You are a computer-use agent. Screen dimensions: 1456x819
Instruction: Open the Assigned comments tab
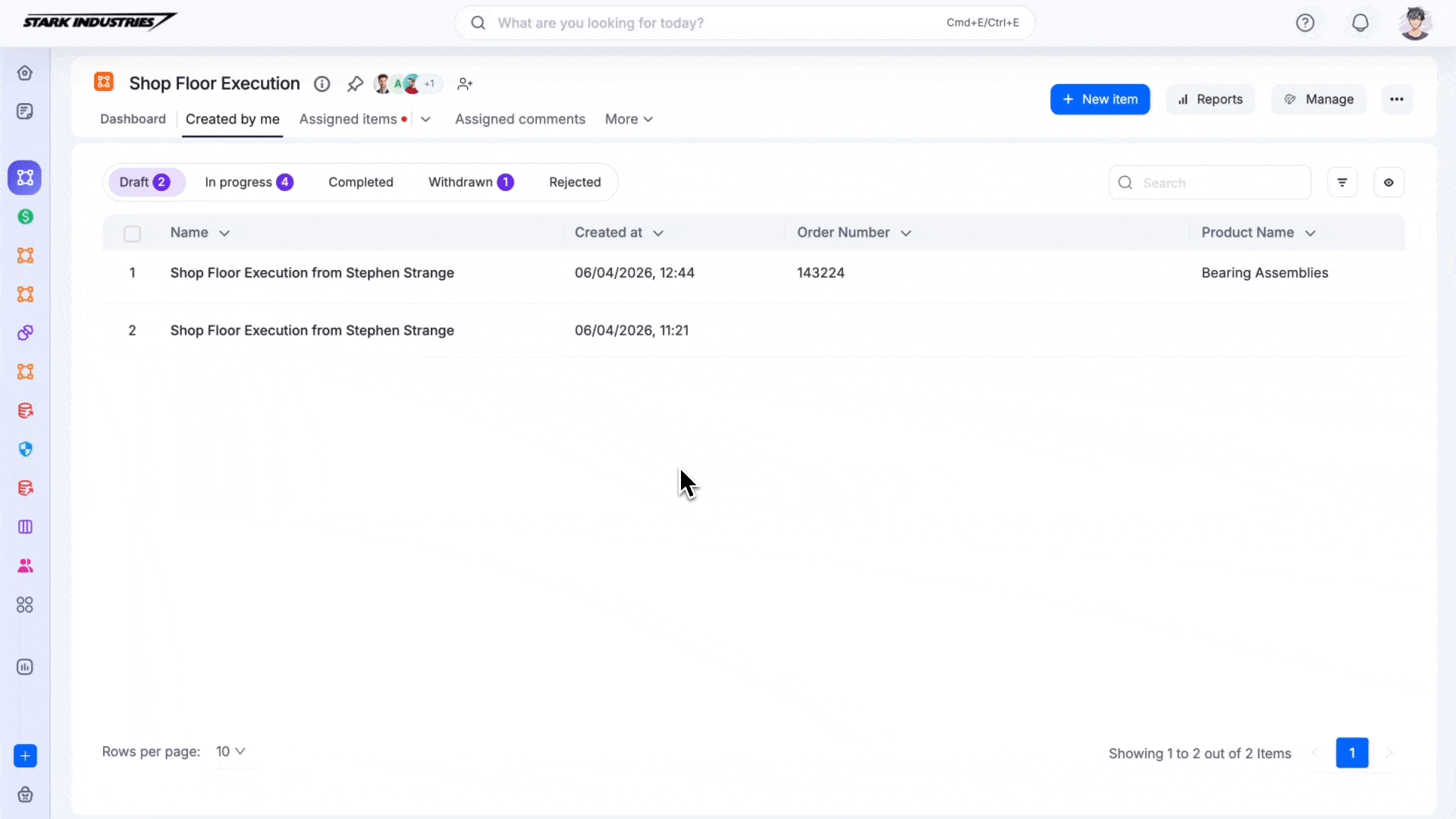tap(520, 119)
